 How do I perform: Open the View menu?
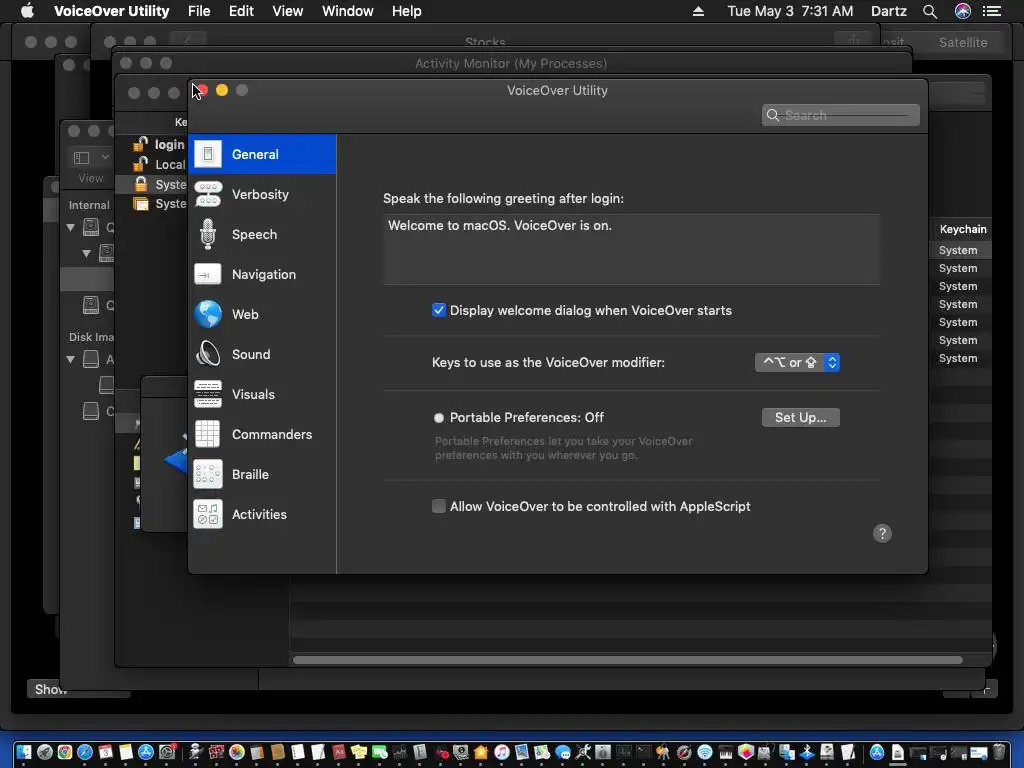pos(287,11)
